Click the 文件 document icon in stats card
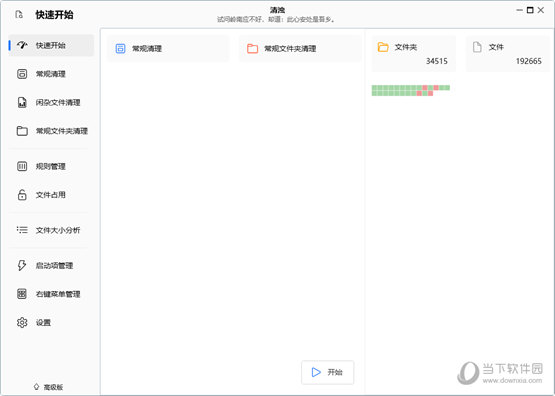Screen dimensions: 555x396 pos(477,47)
